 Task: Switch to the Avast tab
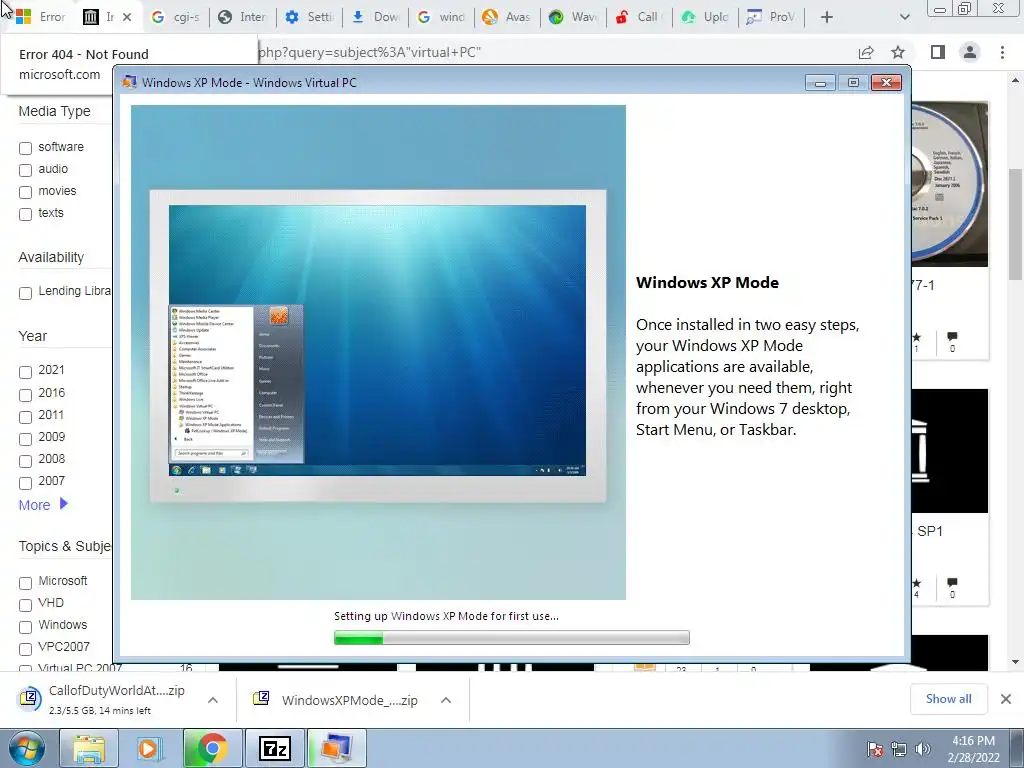(507, 17)
